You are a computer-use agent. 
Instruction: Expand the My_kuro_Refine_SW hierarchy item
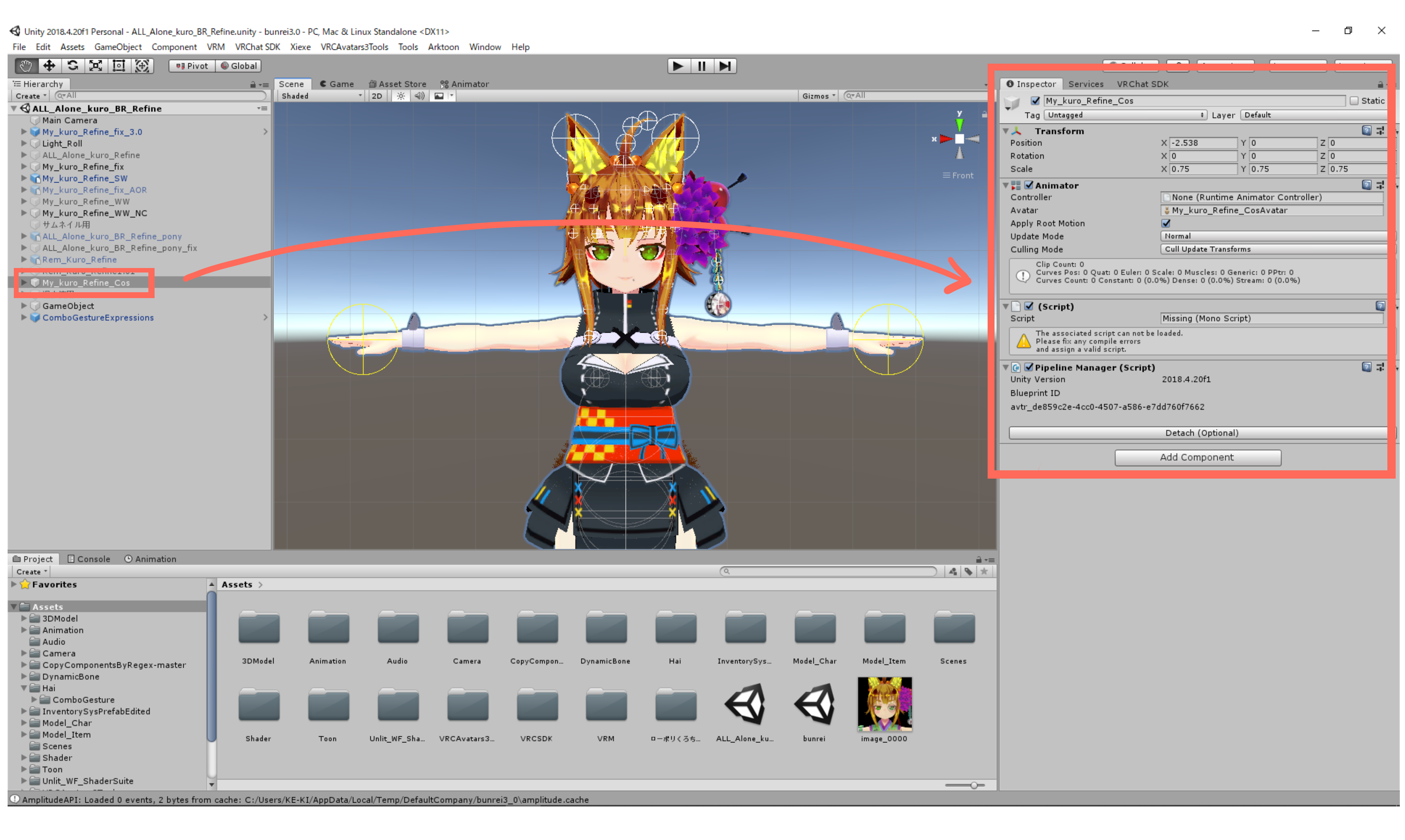coord(24,178)
